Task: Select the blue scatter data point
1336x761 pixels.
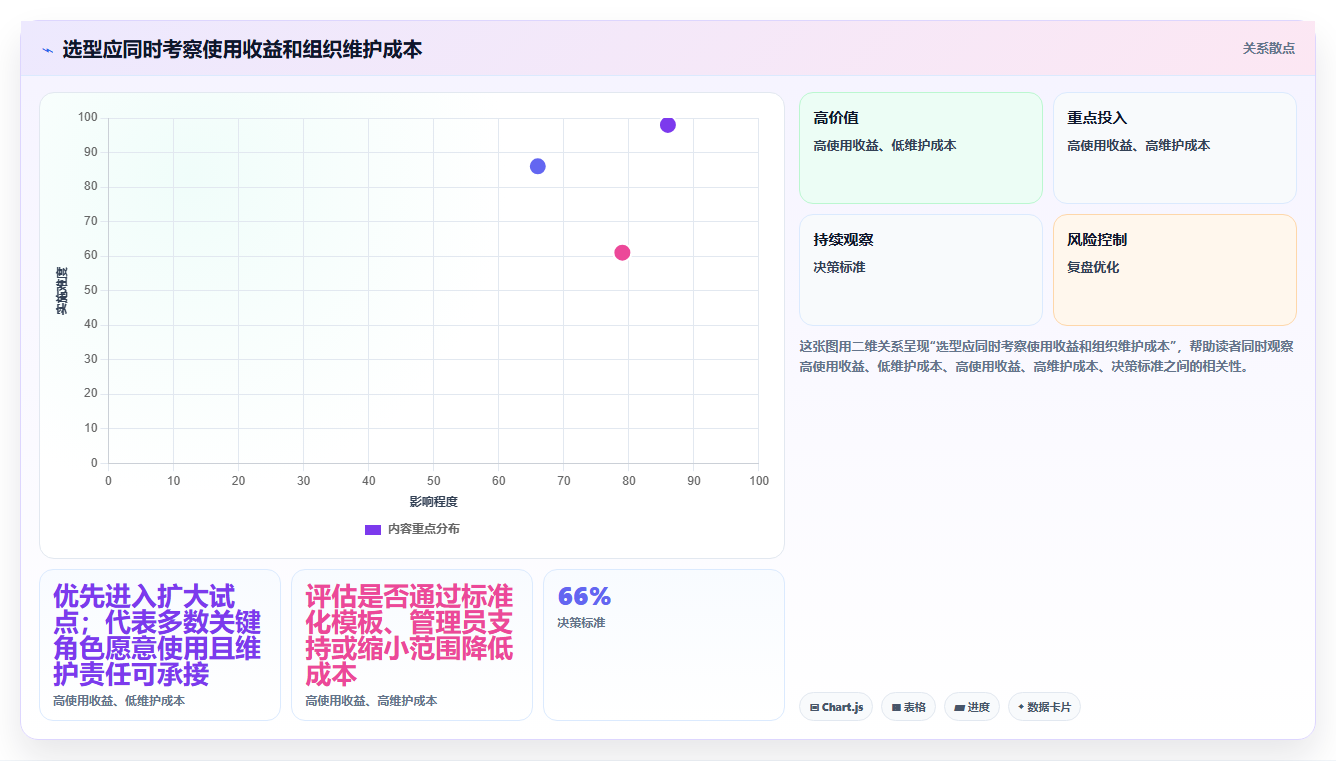Action: pyautogui.click(x=538, y=166)
